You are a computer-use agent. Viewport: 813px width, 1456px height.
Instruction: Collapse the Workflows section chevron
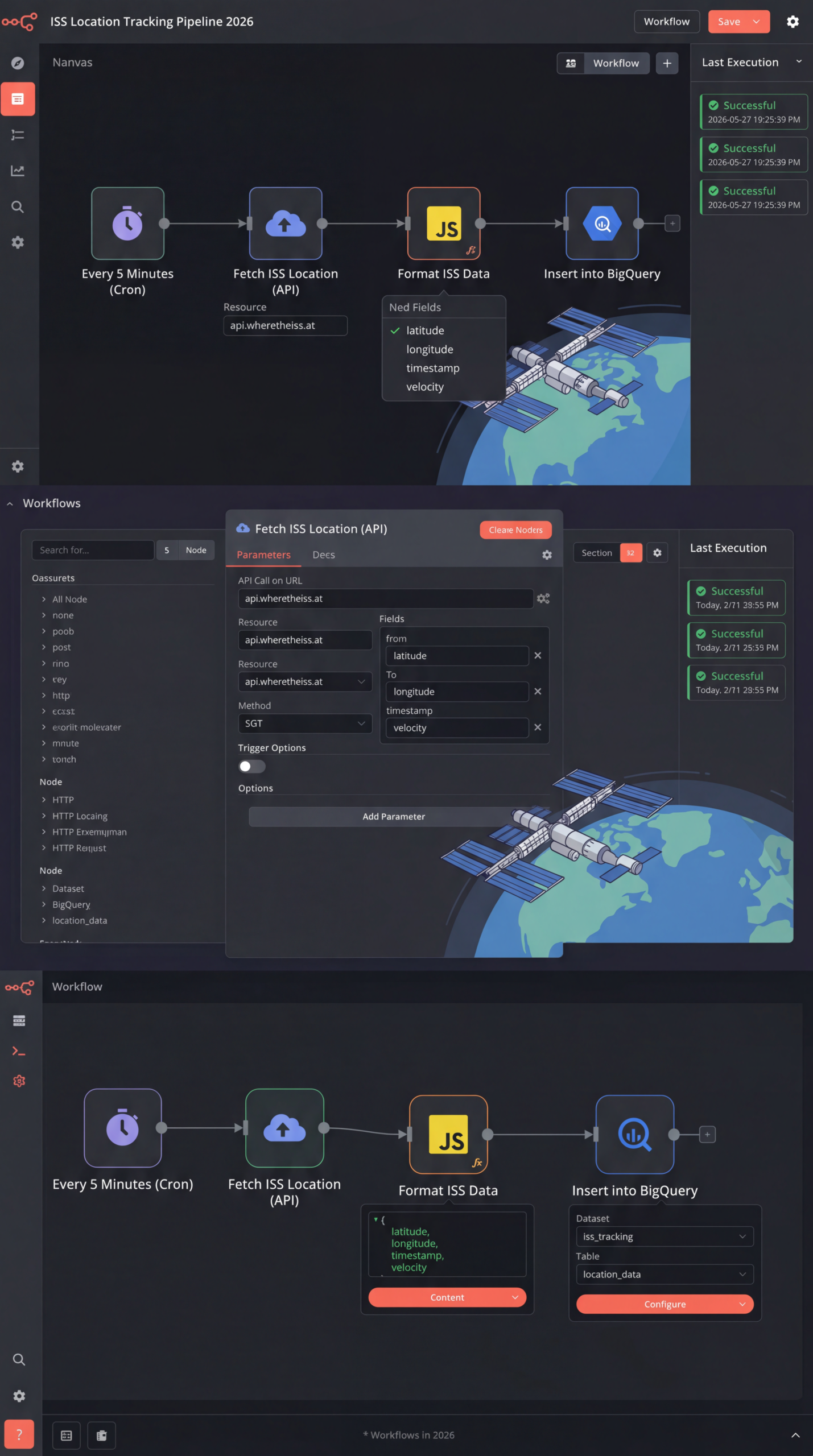point(10,504)
